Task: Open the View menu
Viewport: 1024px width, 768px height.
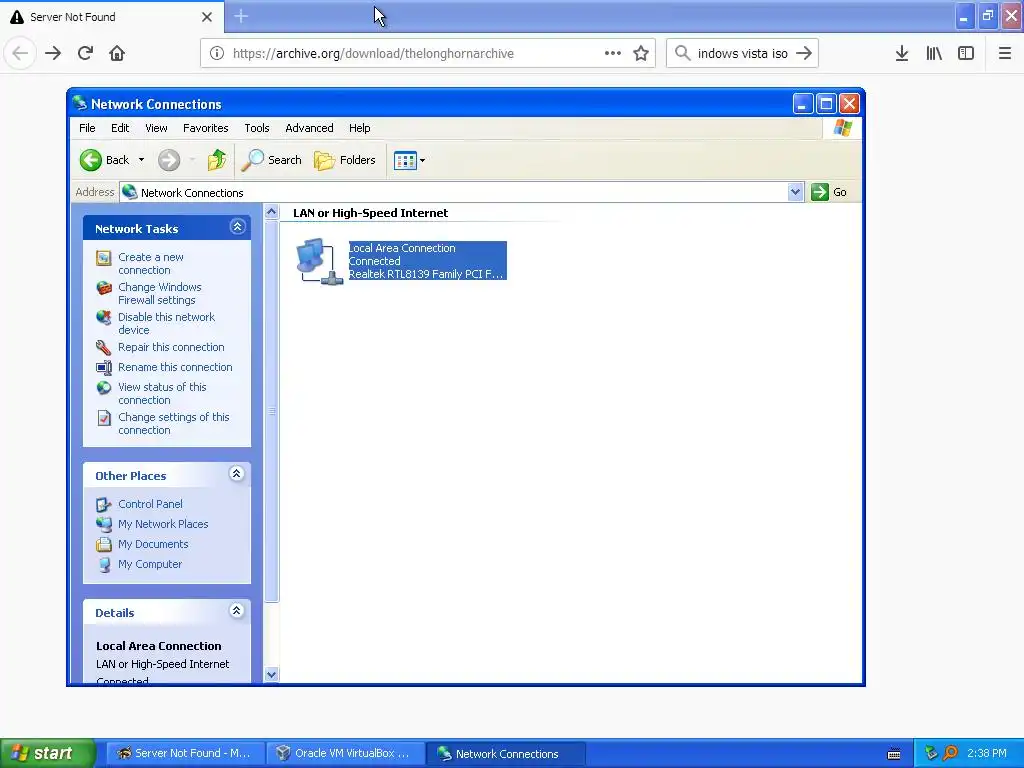Action: [x=156, y=128]
